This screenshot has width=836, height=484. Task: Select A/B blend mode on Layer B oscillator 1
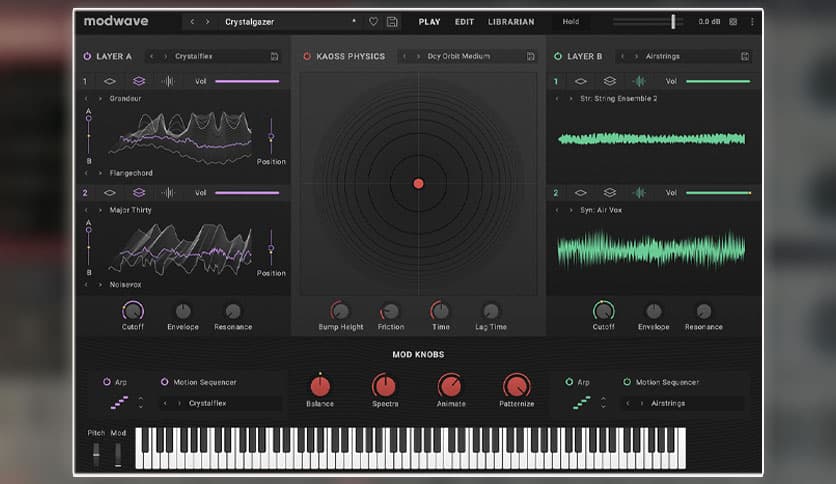pyautogui.click(x=609, y=82)
